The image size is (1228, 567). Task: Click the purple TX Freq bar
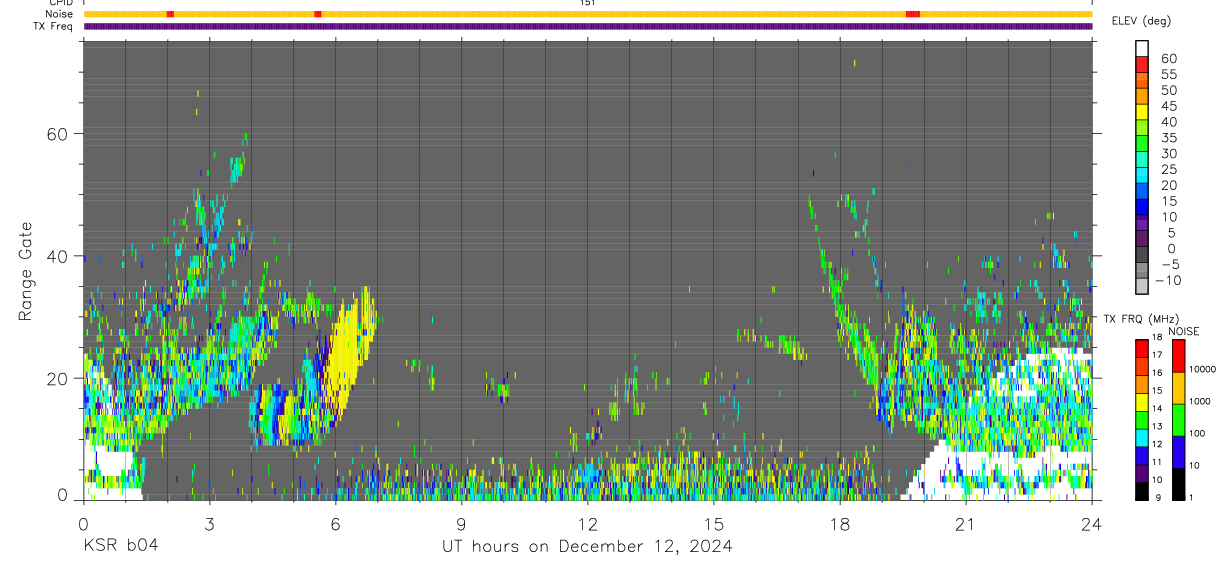(x=588, y=26)
